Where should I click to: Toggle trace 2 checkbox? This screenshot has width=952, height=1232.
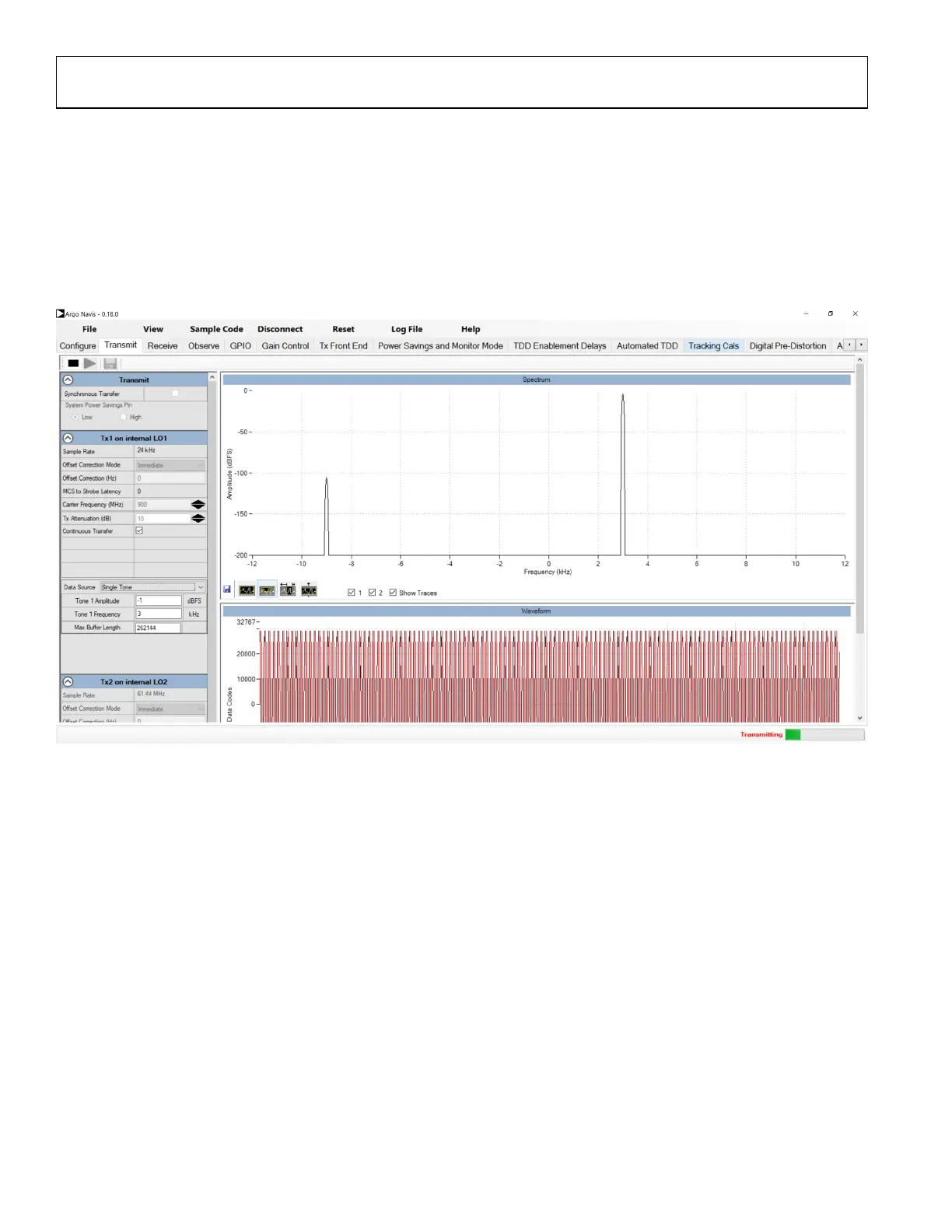372,593
